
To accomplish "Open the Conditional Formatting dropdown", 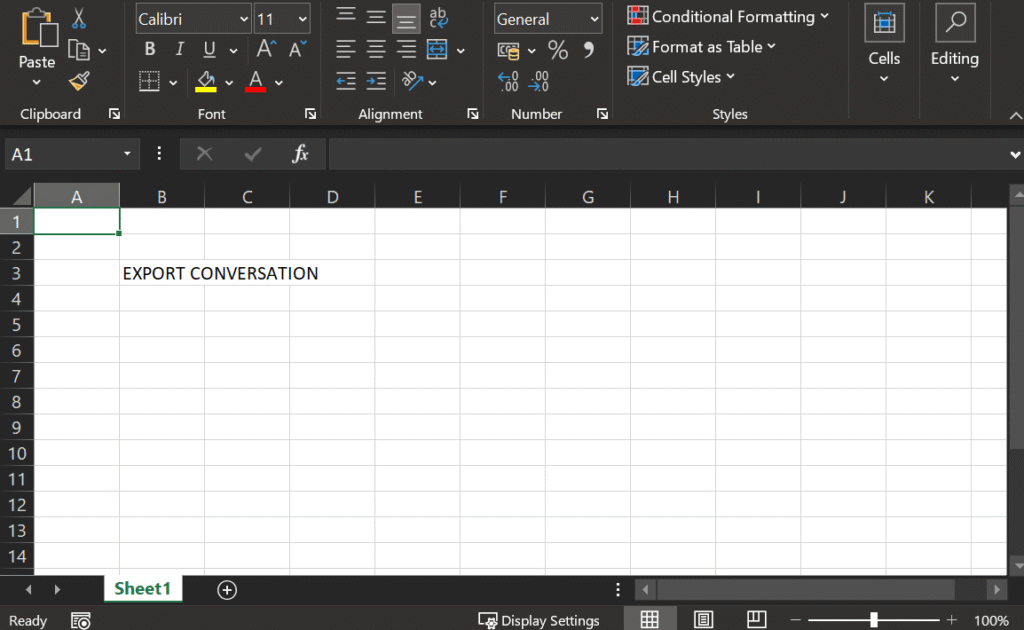I will pyautogui.click(x=728, y=16).
